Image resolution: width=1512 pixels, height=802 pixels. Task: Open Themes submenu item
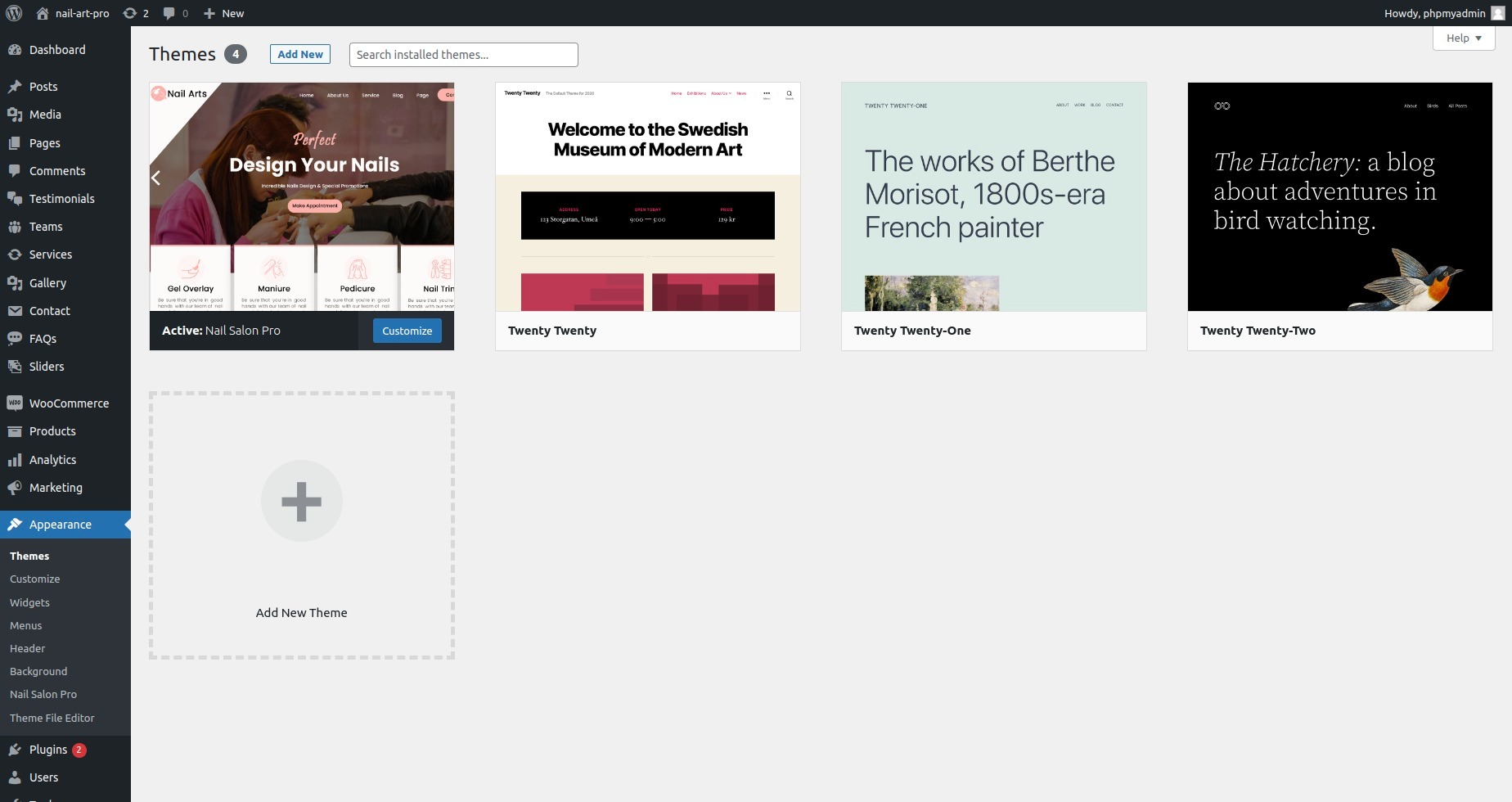click(x=29, y=556)
